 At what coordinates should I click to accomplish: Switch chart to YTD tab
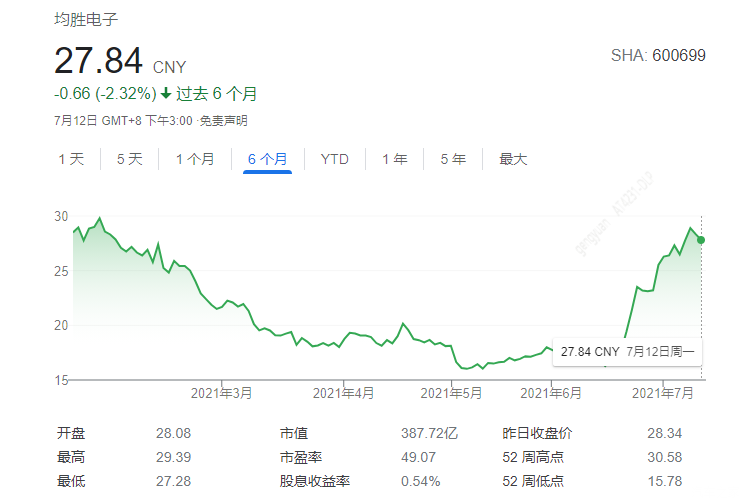335,159
